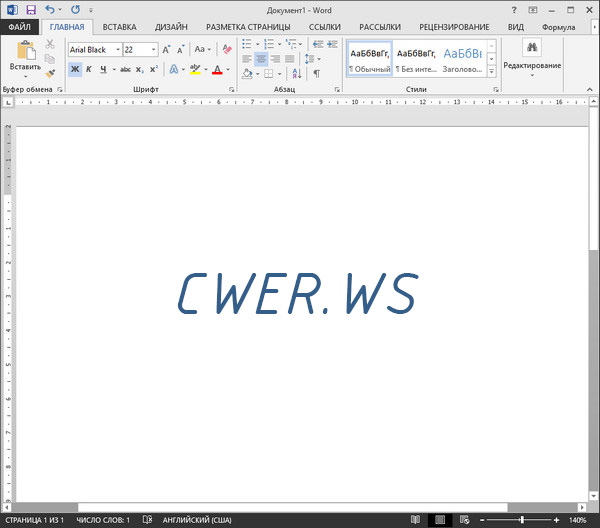Toggle Italic formatting (К)

pos(89,69)
